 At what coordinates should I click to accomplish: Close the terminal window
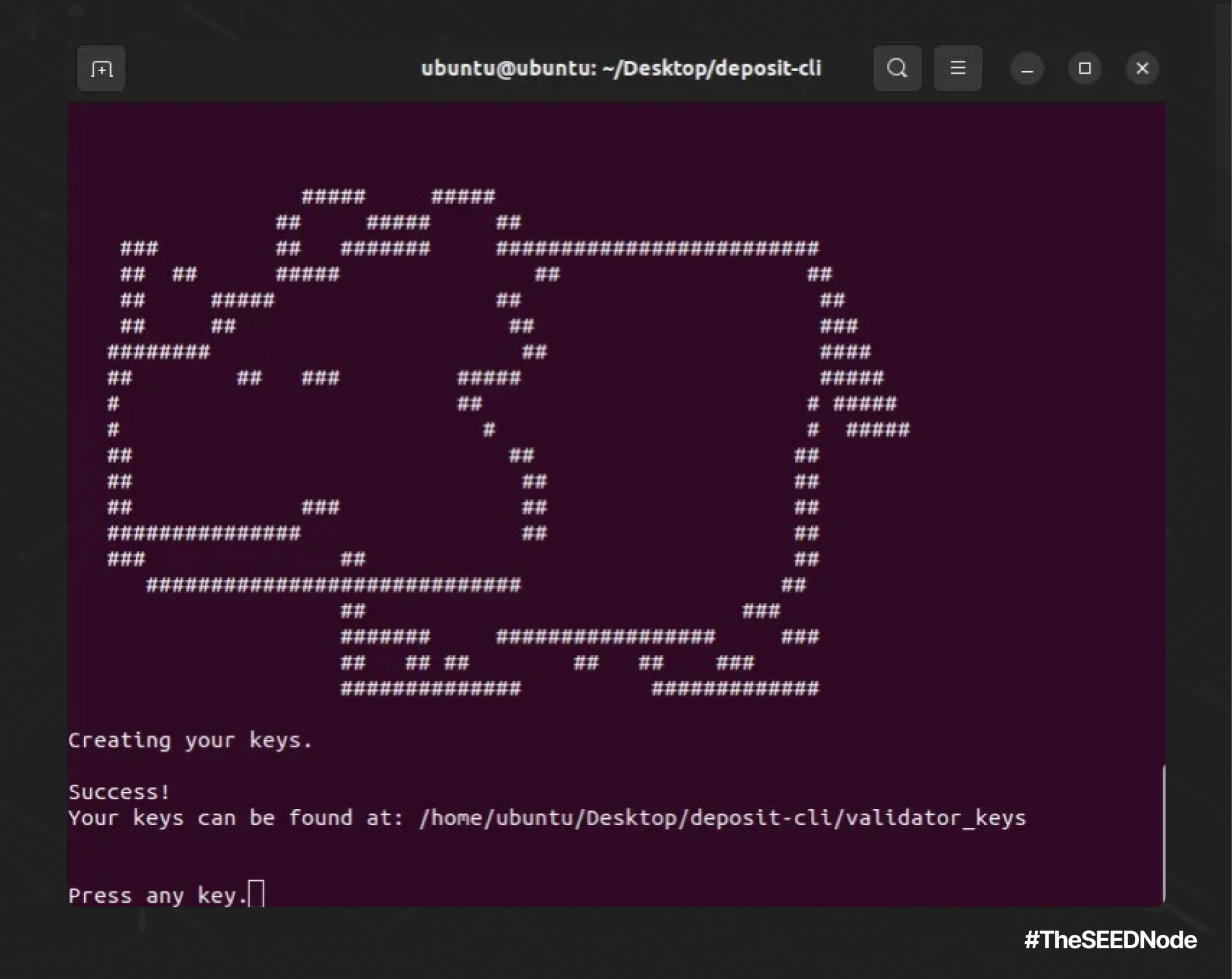1142,69
